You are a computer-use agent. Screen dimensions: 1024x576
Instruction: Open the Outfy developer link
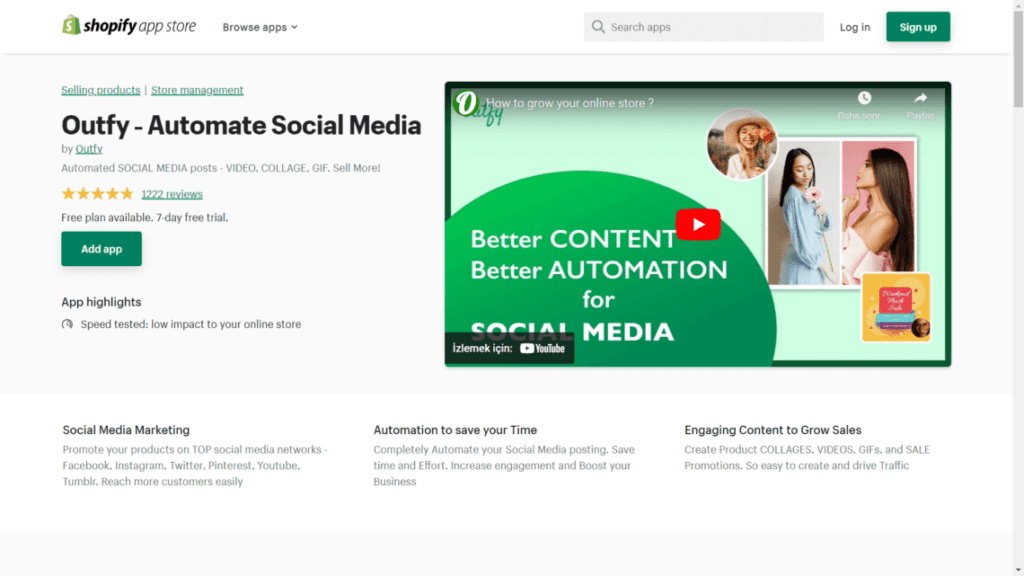click(x=89, y=149)
